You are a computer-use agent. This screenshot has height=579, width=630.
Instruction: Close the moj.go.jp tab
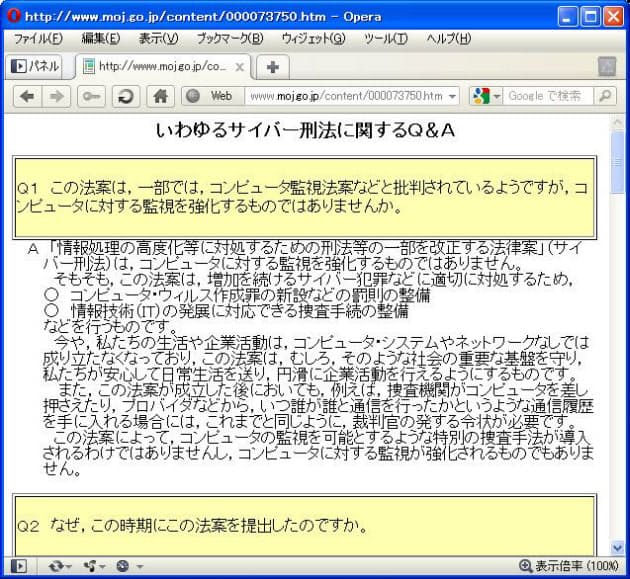240,67
